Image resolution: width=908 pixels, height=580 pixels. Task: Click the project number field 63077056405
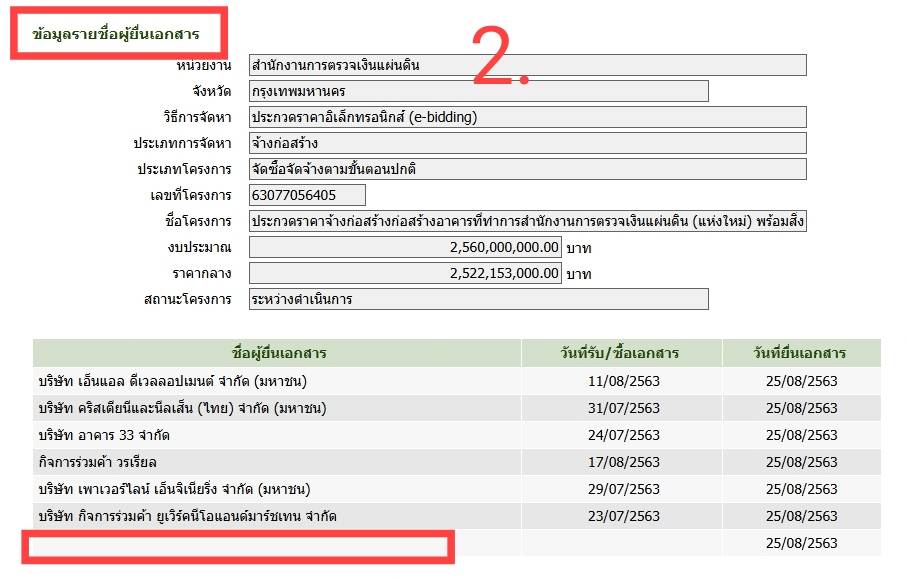(307, 195)
